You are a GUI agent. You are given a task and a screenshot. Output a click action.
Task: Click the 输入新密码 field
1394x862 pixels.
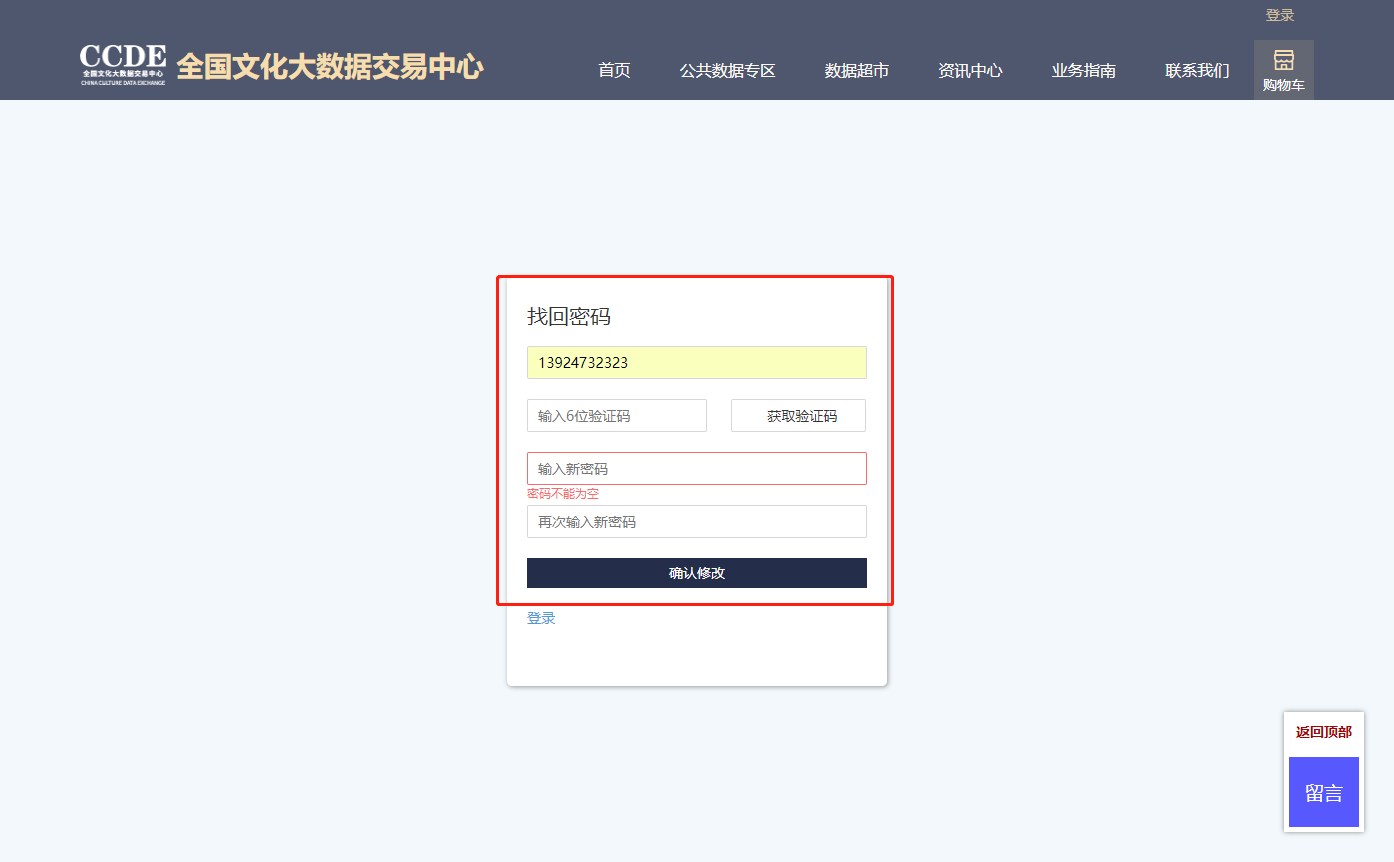point(696,469)
